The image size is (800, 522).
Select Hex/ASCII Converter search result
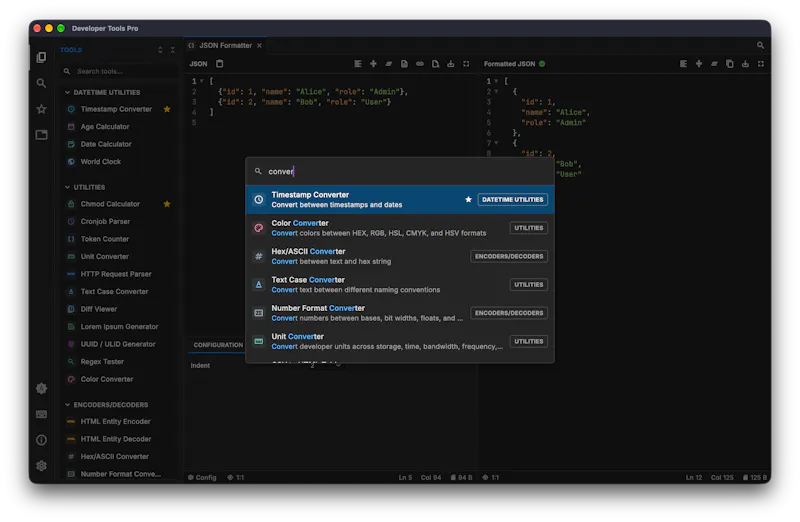click(x=399, y=256)
